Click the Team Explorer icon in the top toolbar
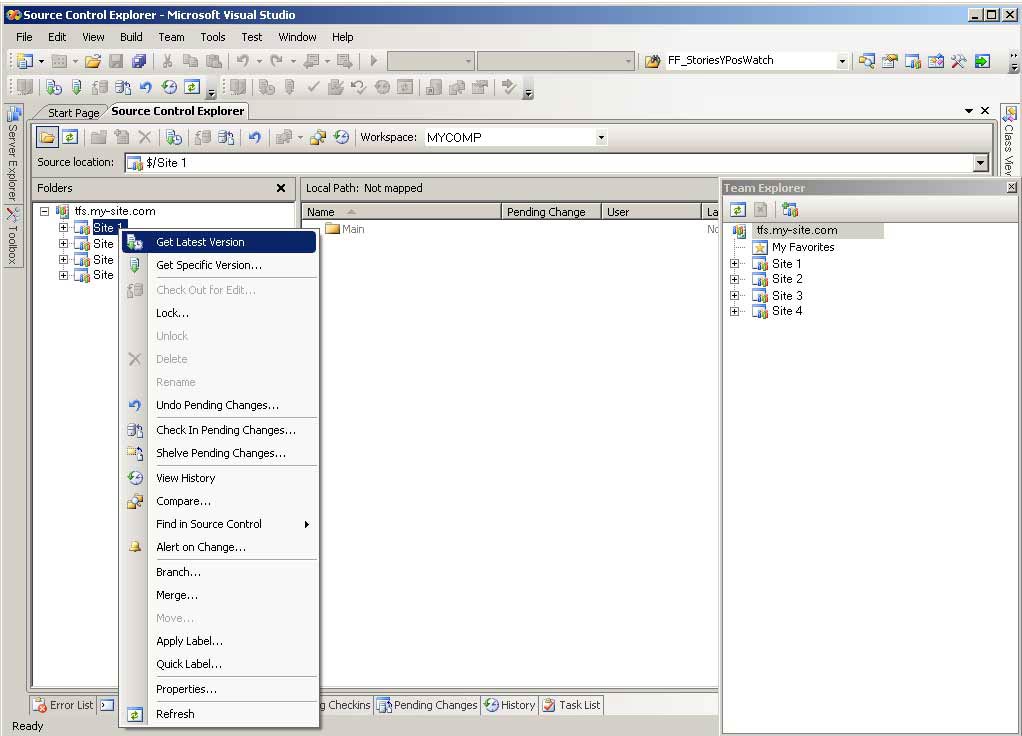This screenshot has width=1022, height=736. click(912, 61)
